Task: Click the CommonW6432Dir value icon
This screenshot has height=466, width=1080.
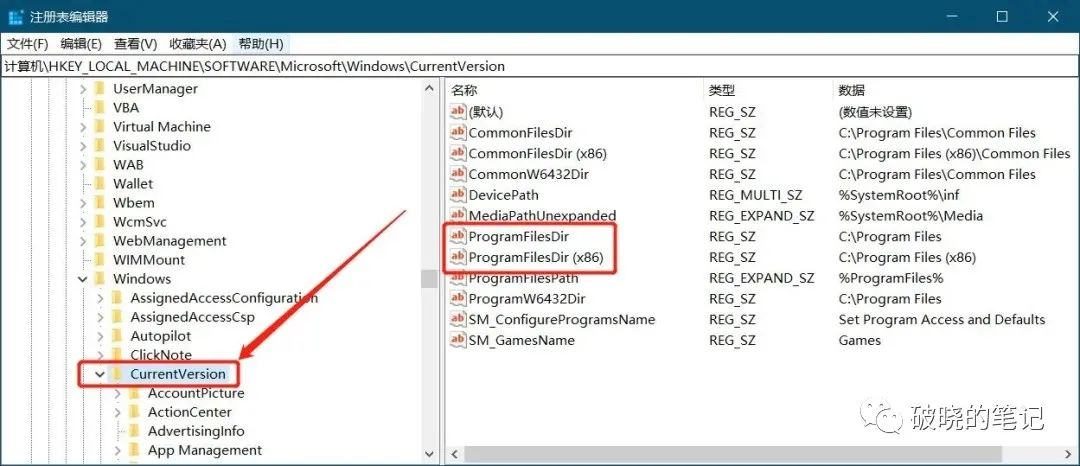Action: click(x=457, y=174)
